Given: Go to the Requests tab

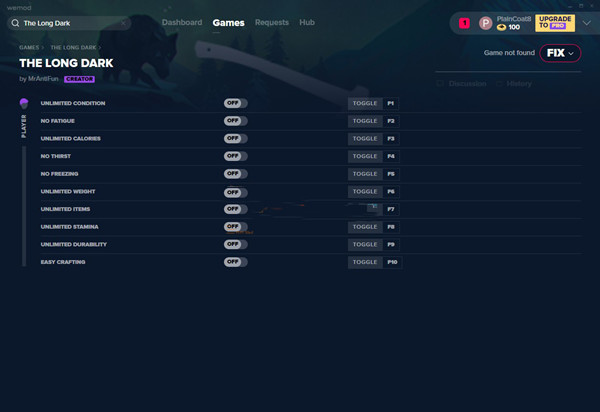Looking at the screenshot, I should [272, 23].
